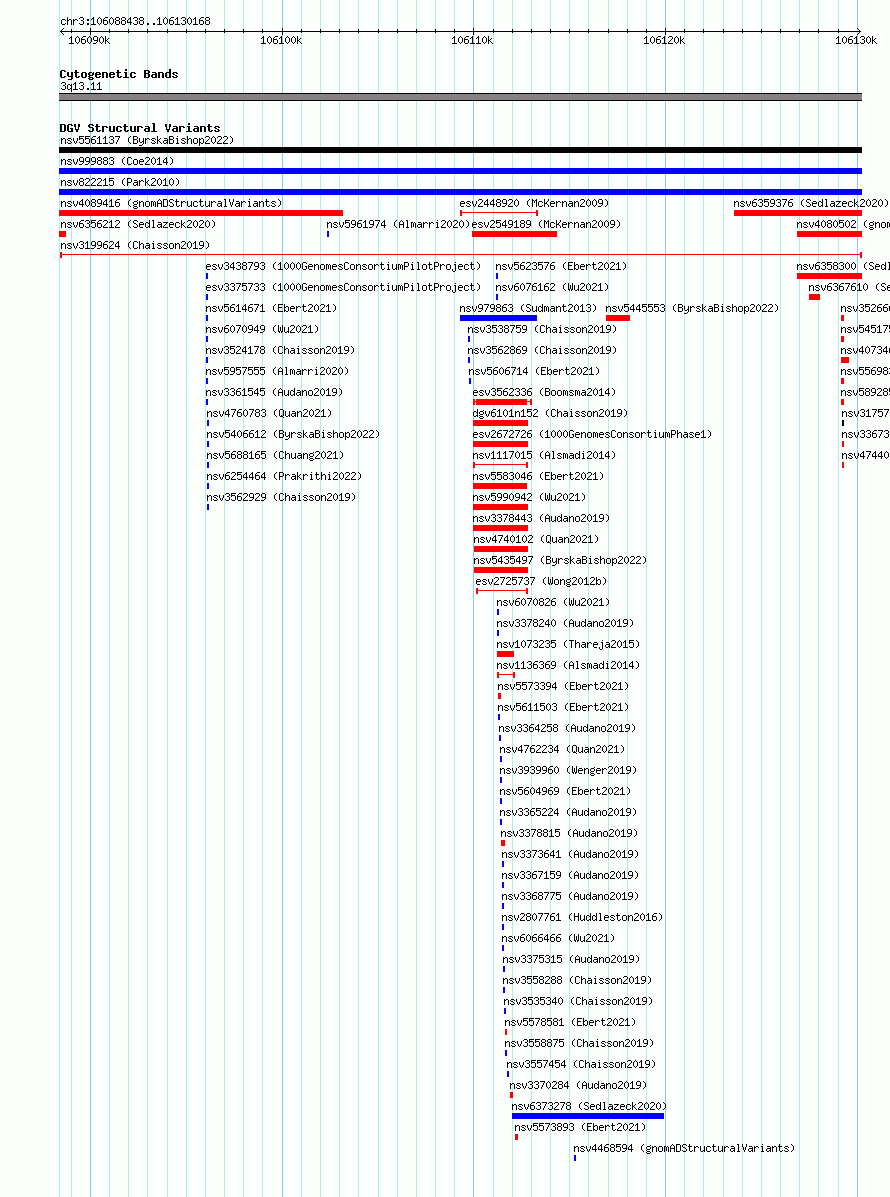This screenshot has width=890, height=1197.
Task: Click the blue bar under nsv979863
Action: click(x=498, y=318)
